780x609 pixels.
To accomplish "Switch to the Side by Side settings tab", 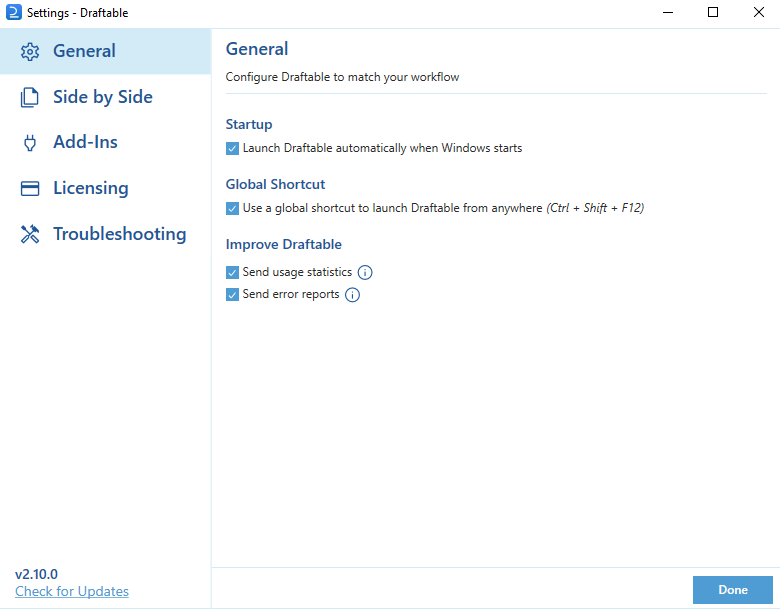I will (x=105, y=97).
